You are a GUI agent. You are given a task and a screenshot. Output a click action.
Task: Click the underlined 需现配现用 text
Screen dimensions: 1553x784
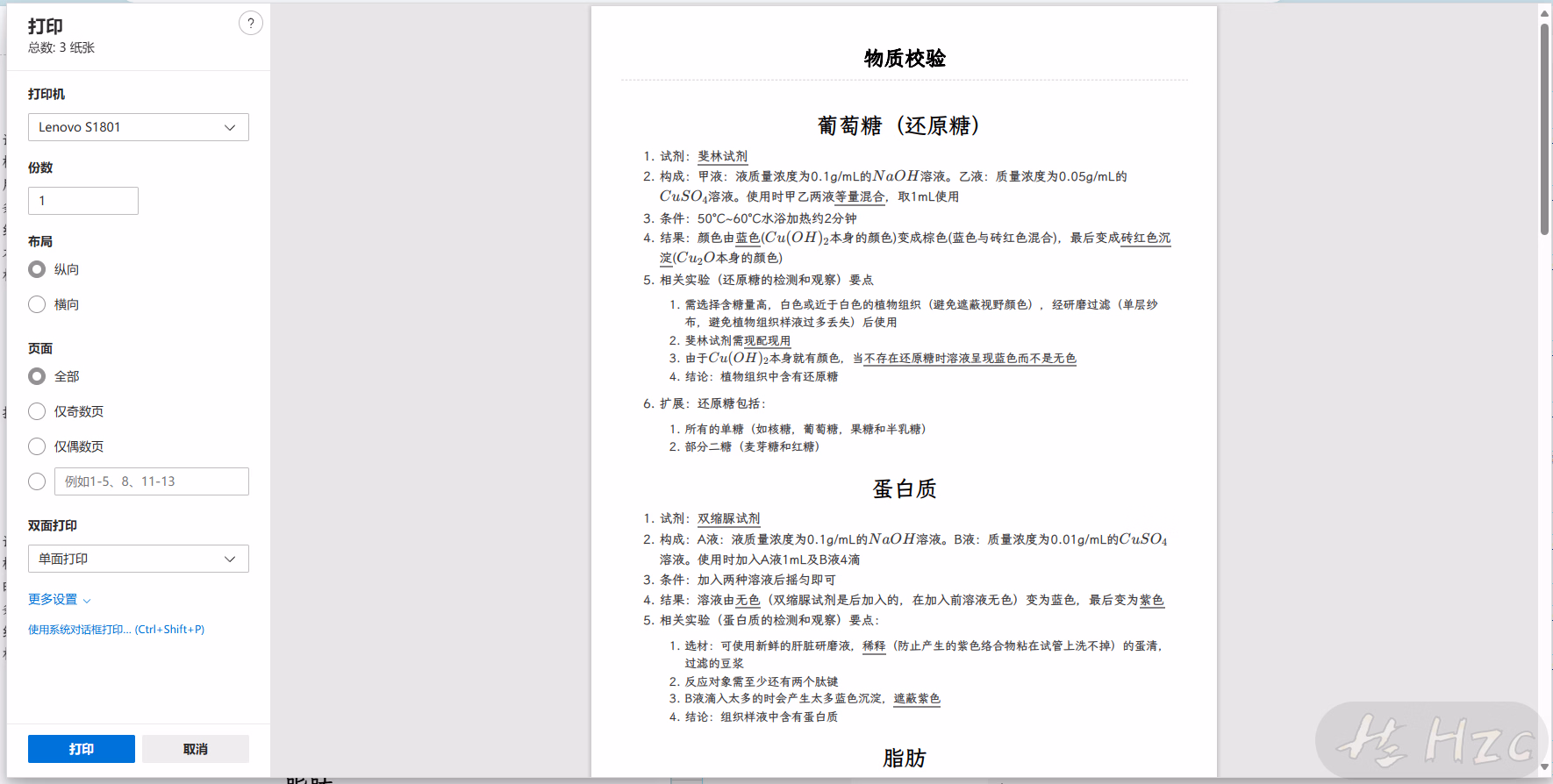(x=762, y=340)
